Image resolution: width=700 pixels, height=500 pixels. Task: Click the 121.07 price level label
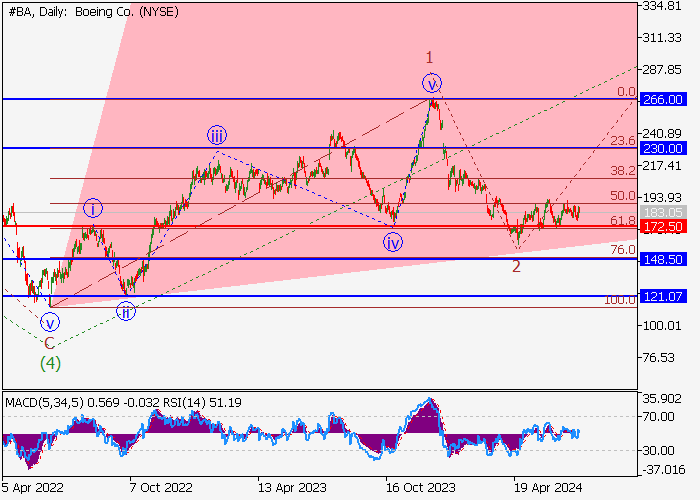pyautogui.click(x=663, y=296)
